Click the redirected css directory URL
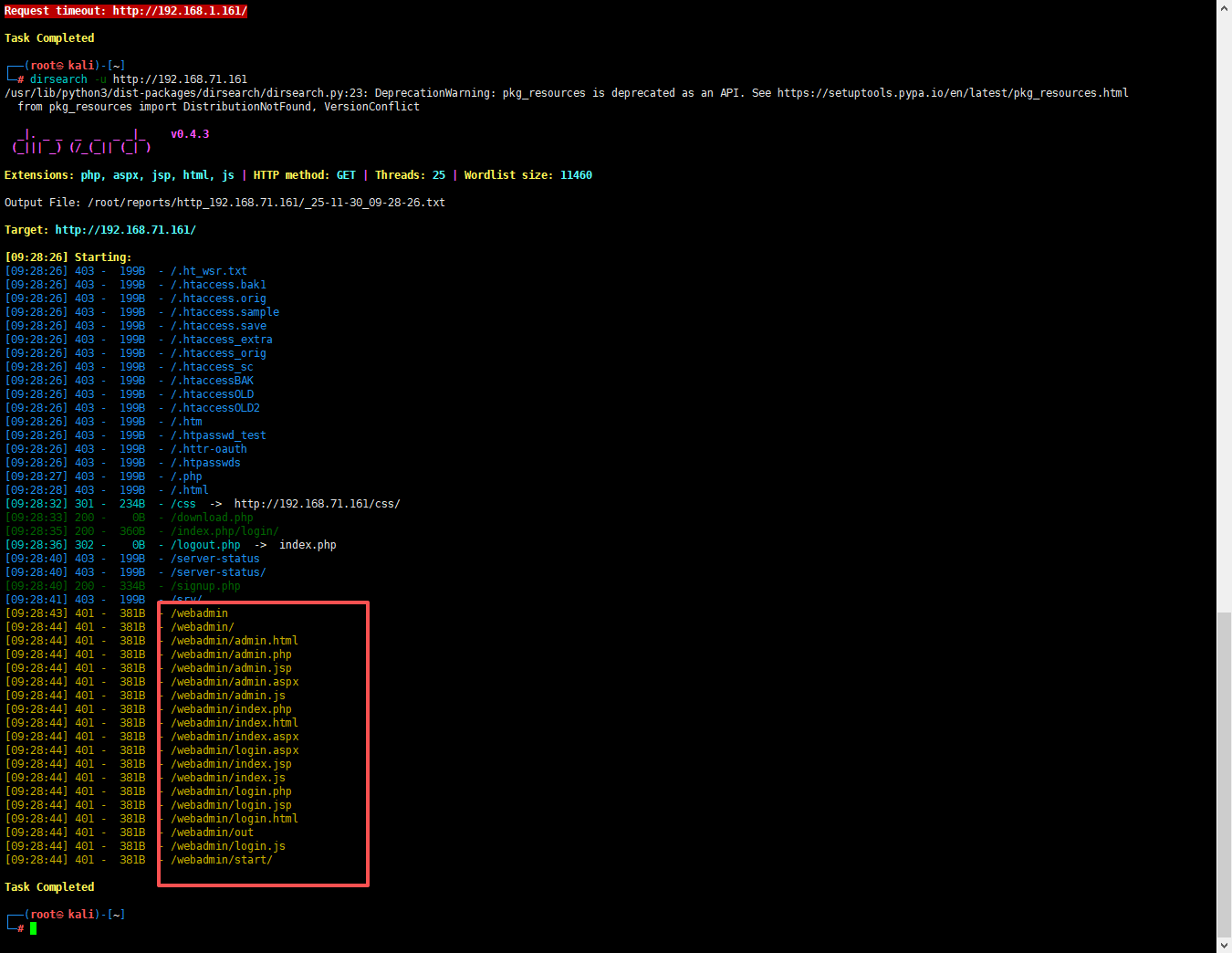This screenshot has width=1232, height=953. pos(317,504)
